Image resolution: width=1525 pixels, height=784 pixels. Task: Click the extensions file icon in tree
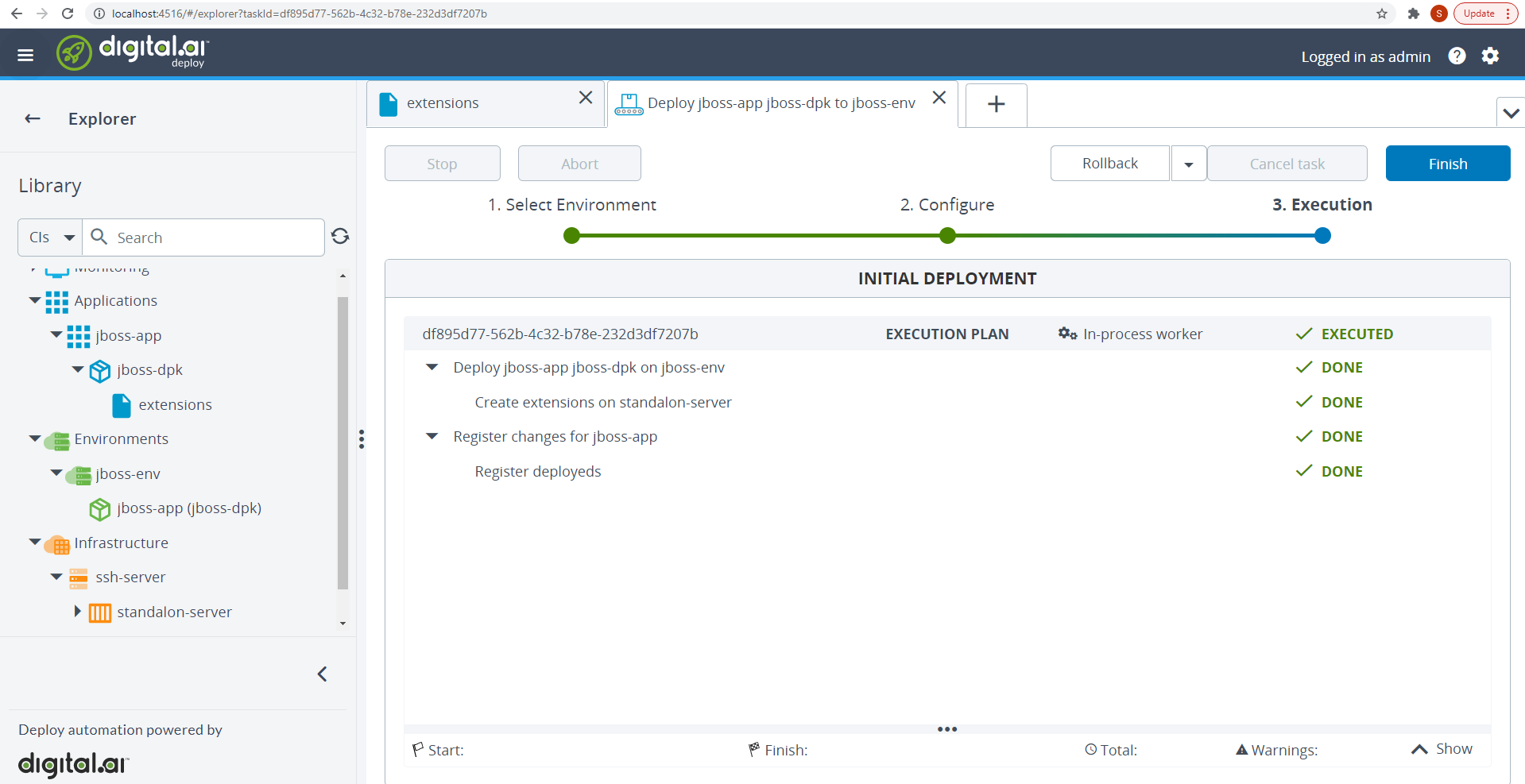click(x=122, y=405)
